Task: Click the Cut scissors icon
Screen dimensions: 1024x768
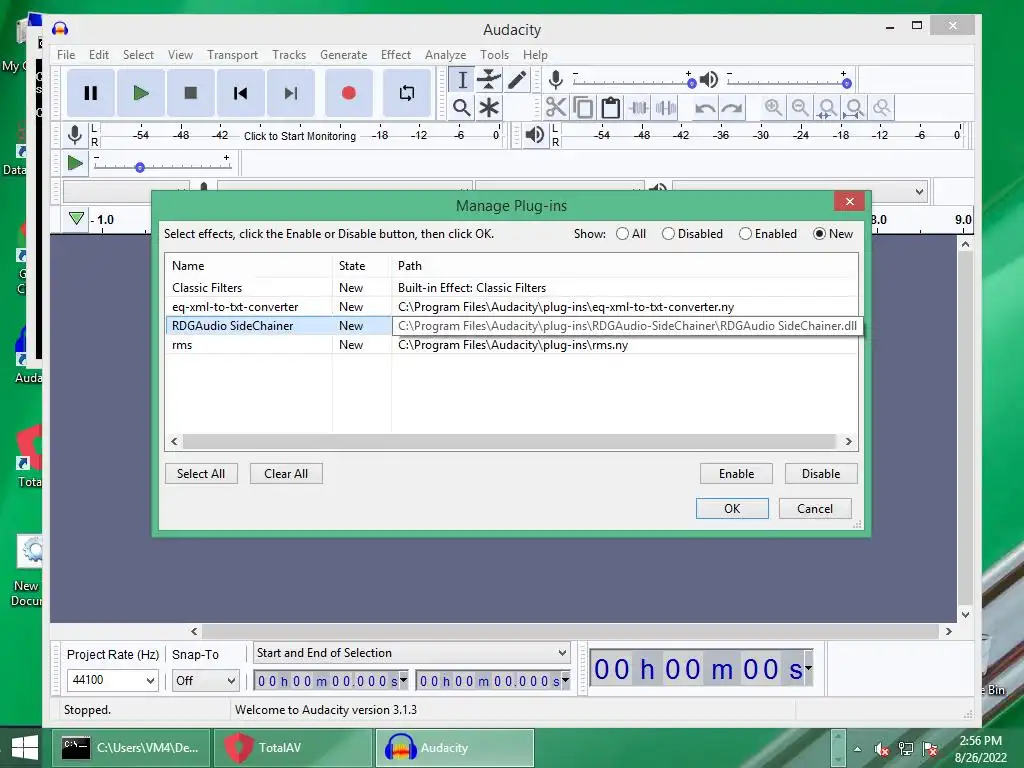Action: pos(556,107)
